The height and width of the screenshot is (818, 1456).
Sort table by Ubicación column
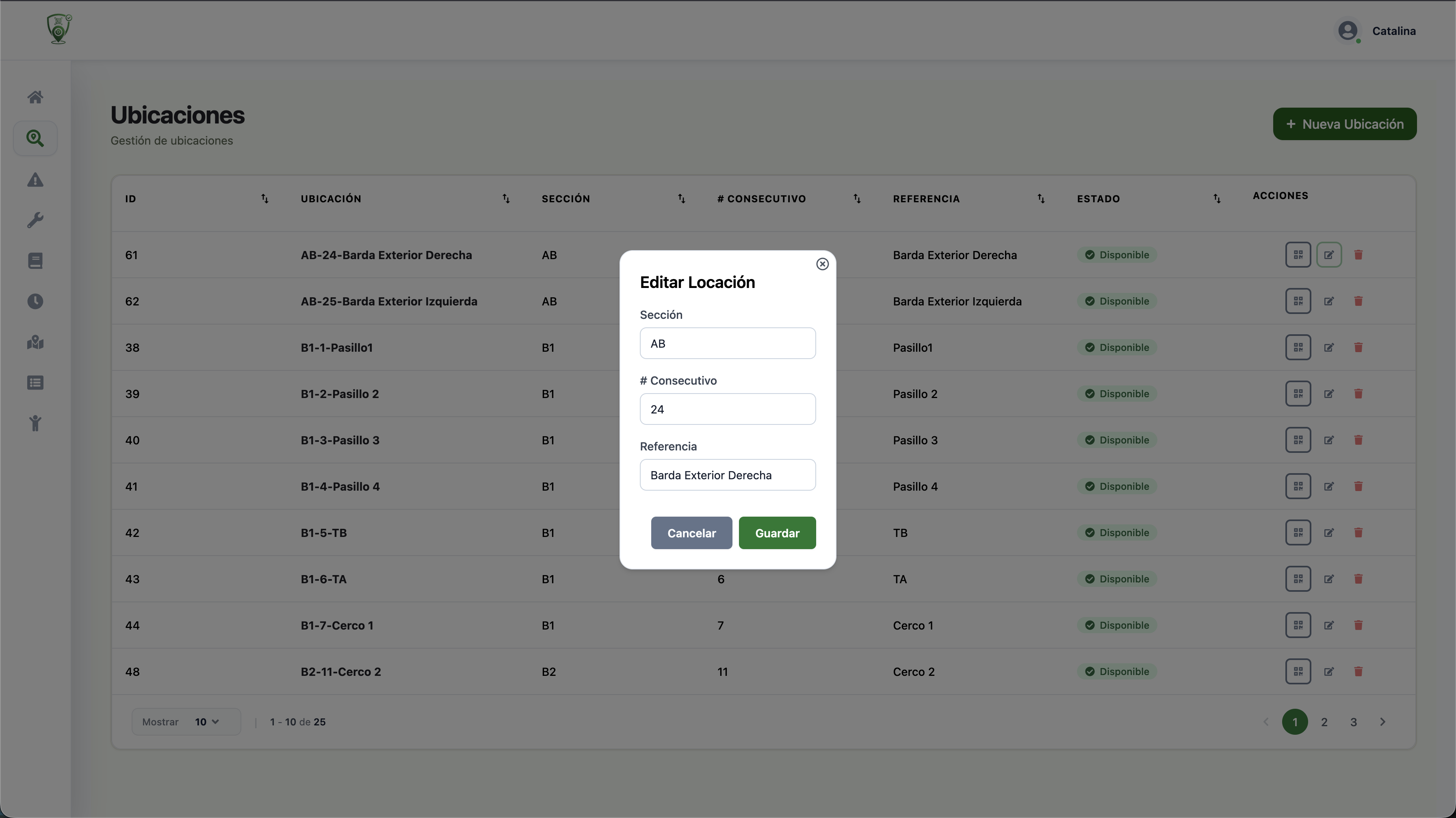click(506, 199)
